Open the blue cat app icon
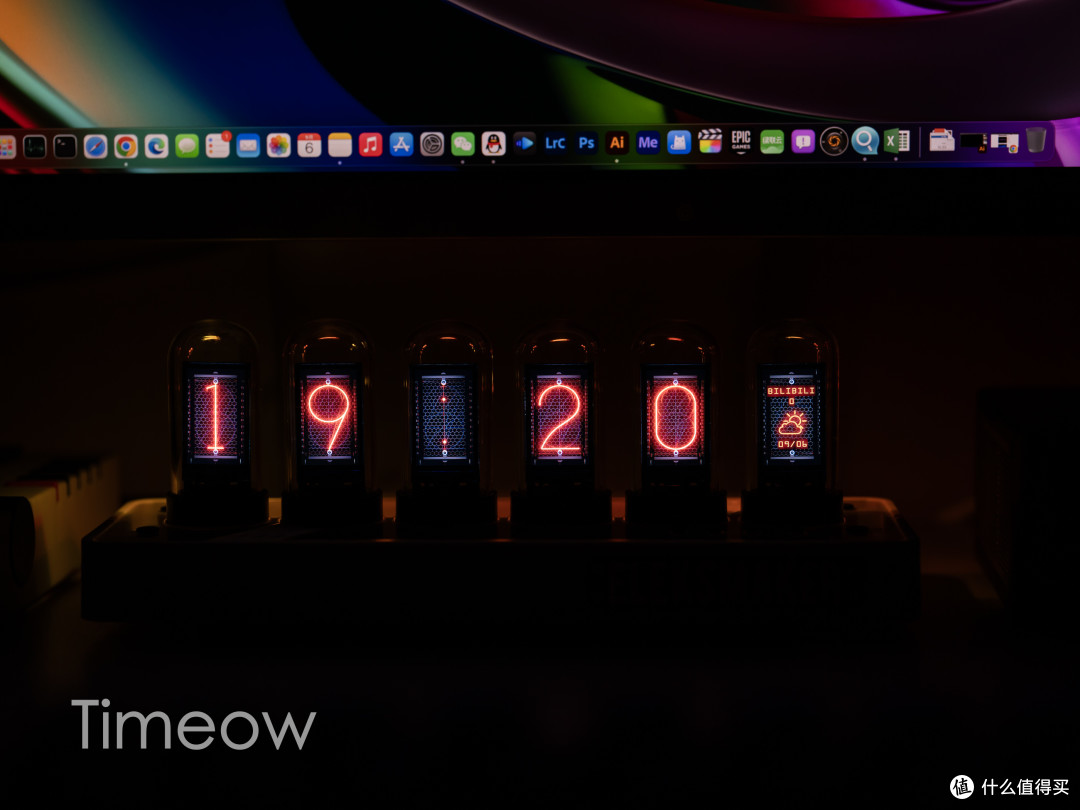This screenshot has height=810, width=1080. 678,143
